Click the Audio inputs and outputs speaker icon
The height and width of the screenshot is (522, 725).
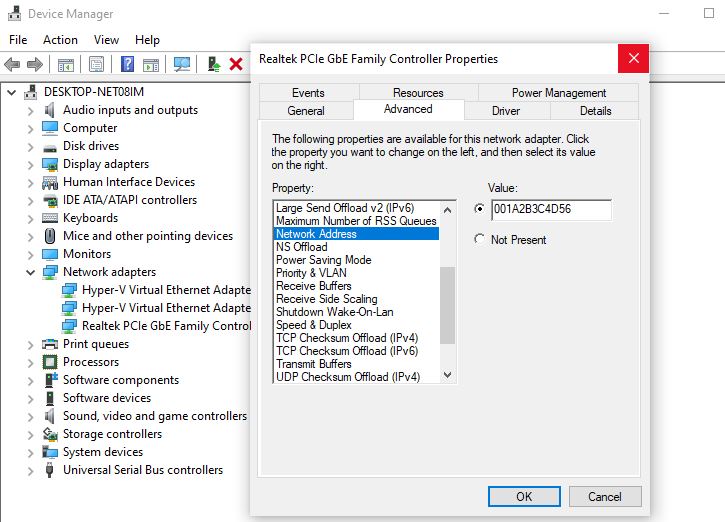click(x=49, y=110)
